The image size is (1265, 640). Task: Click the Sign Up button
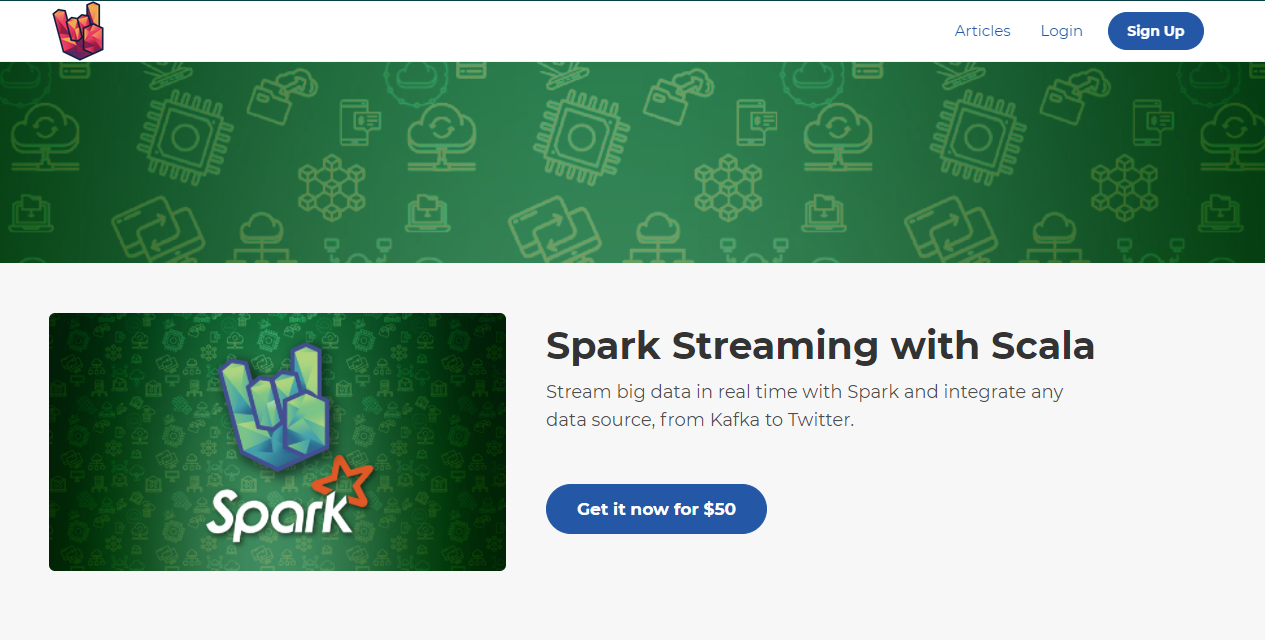(1155, 31)
